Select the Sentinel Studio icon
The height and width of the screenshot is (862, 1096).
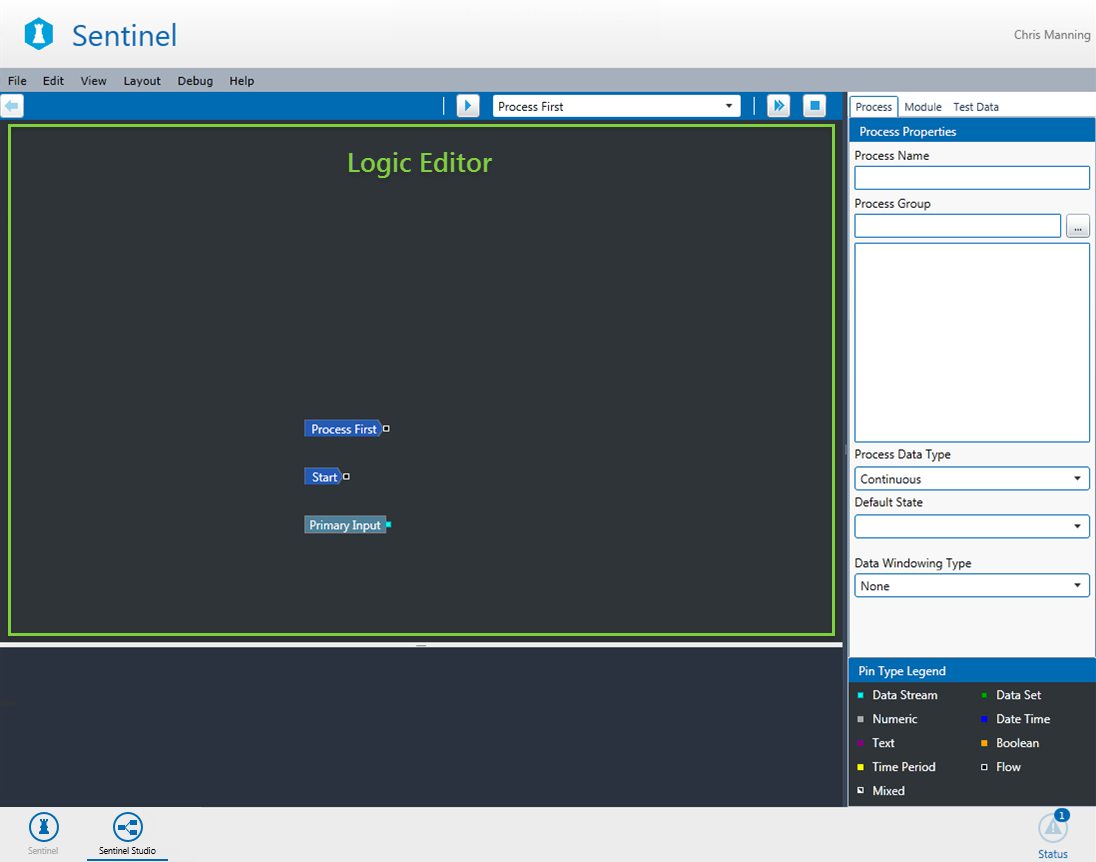tap(127, 827)
